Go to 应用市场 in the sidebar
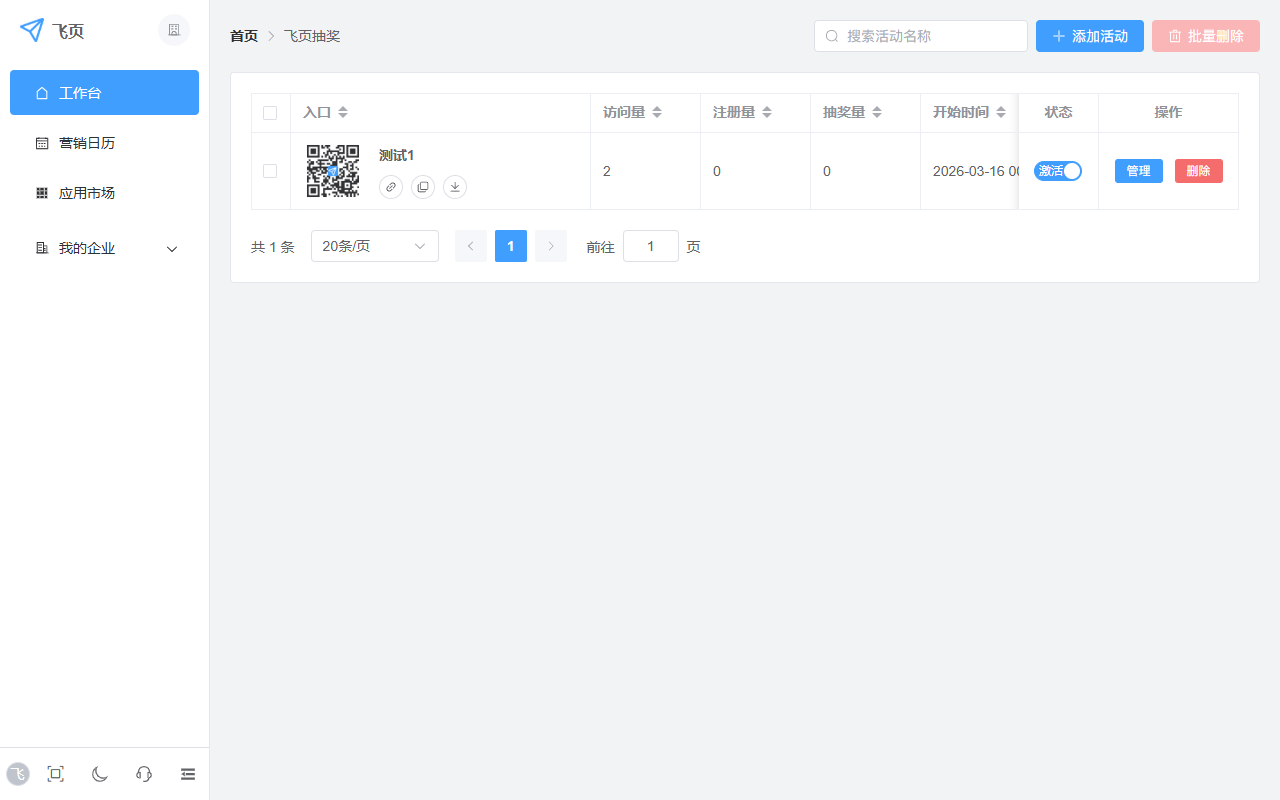Screen dimensions: 1280x800 tap(87, 193)
